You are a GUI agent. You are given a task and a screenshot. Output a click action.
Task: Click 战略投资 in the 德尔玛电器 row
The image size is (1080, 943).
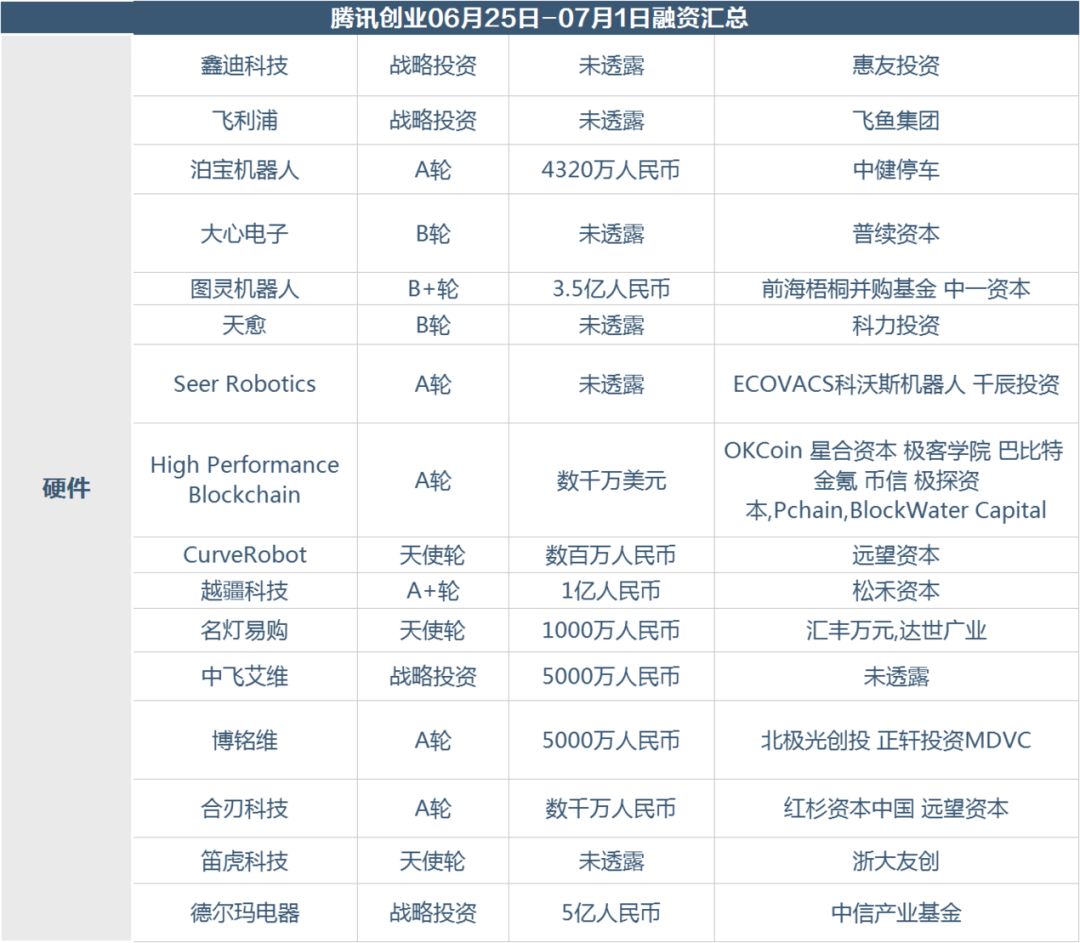click(x=433, y=913)
